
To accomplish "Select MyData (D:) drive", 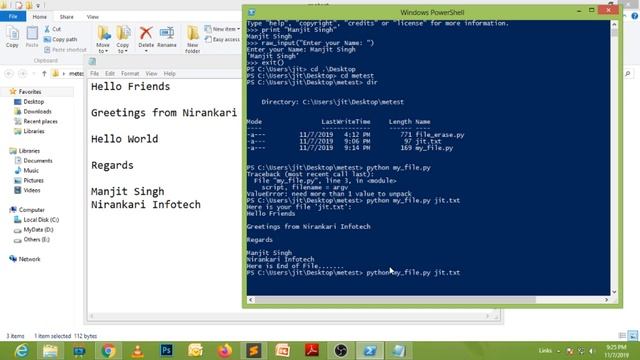I will point(38,229).
